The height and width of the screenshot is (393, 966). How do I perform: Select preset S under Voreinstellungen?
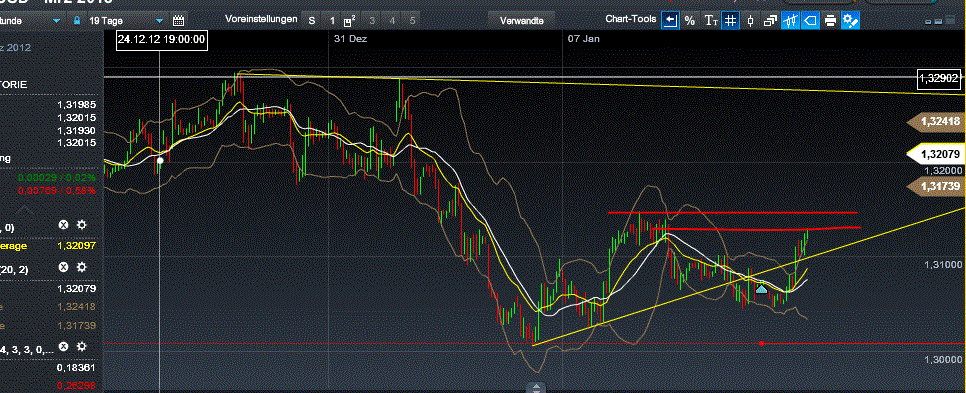312,21
